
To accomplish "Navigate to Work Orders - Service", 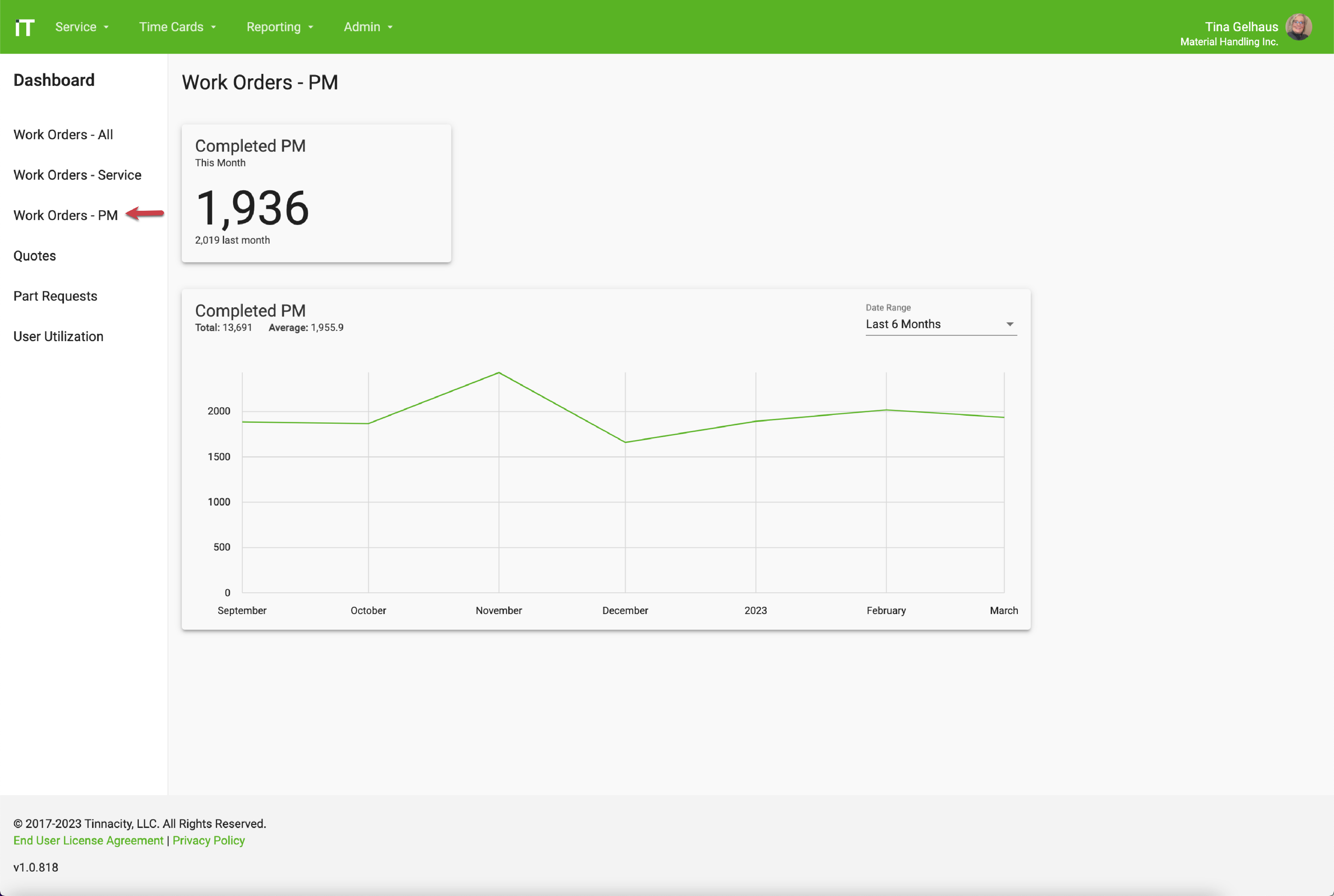I will coord(77,175).
